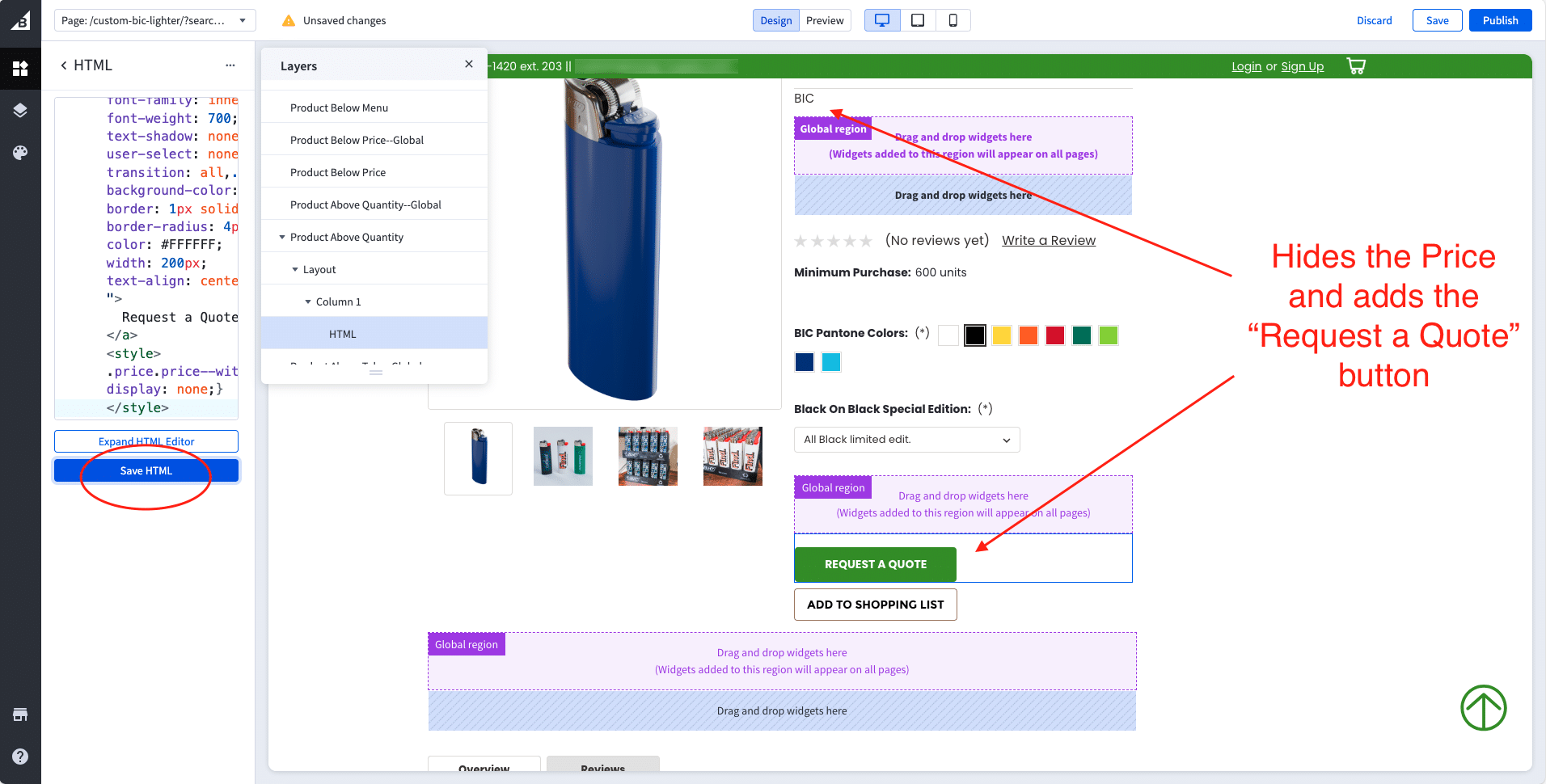The height and width of the screenshot is (784, 1546).
Task: Click the upper Product Below Price drop zone
Action: coord(963,196)
